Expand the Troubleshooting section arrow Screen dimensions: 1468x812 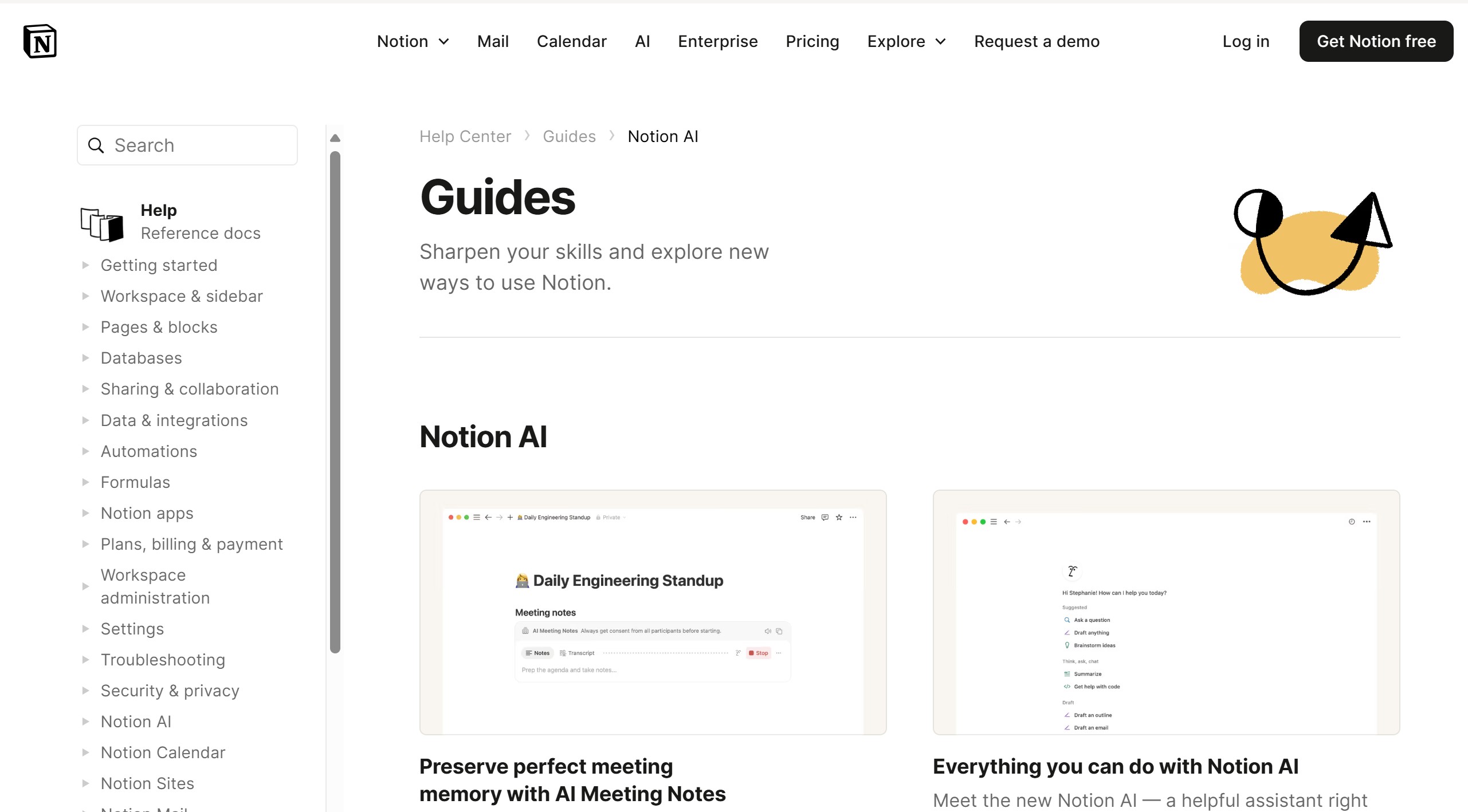coord(85,660)
